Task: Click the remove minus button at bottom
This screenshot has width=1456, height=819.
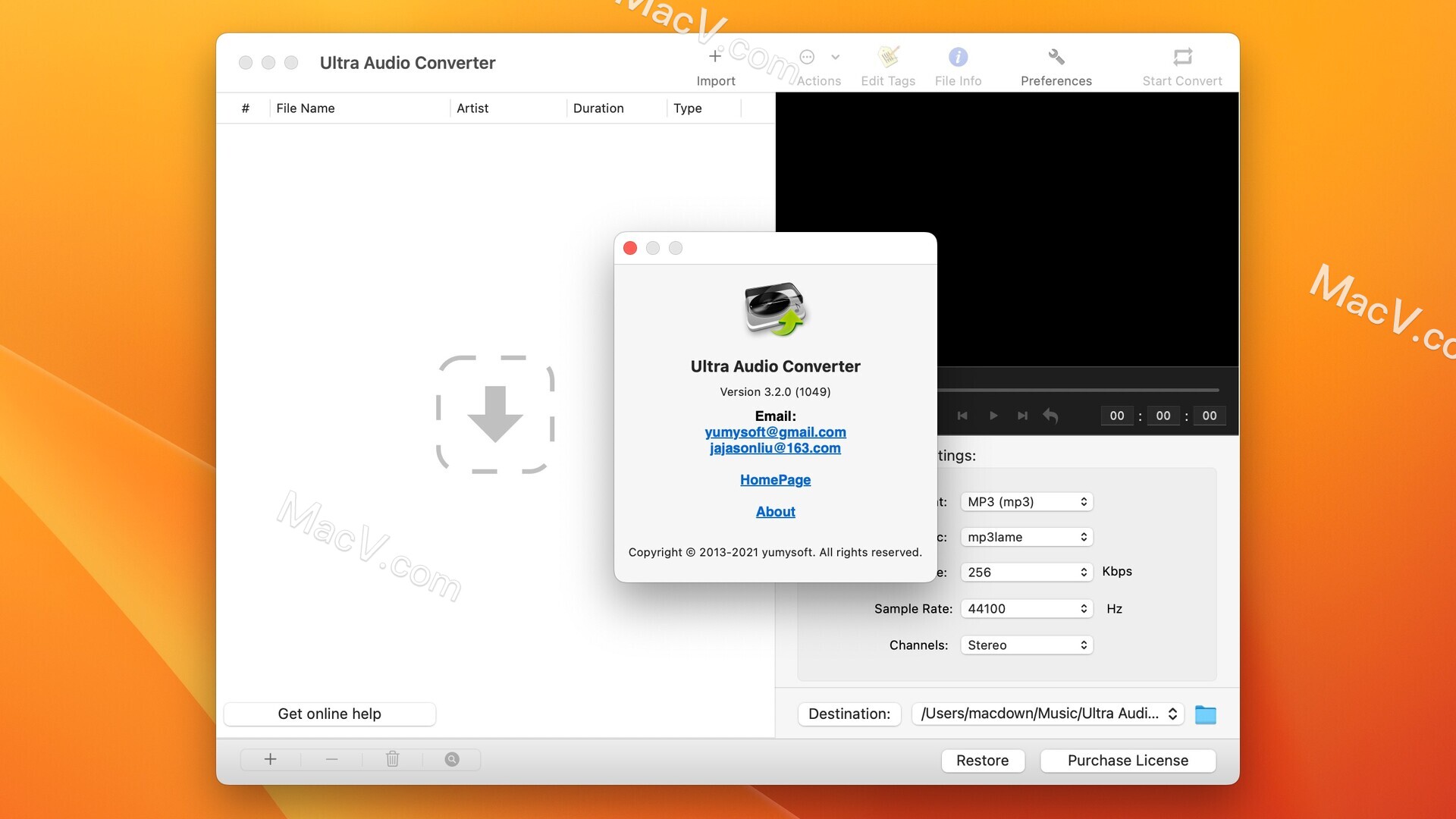Action: (x=331, y=759)
